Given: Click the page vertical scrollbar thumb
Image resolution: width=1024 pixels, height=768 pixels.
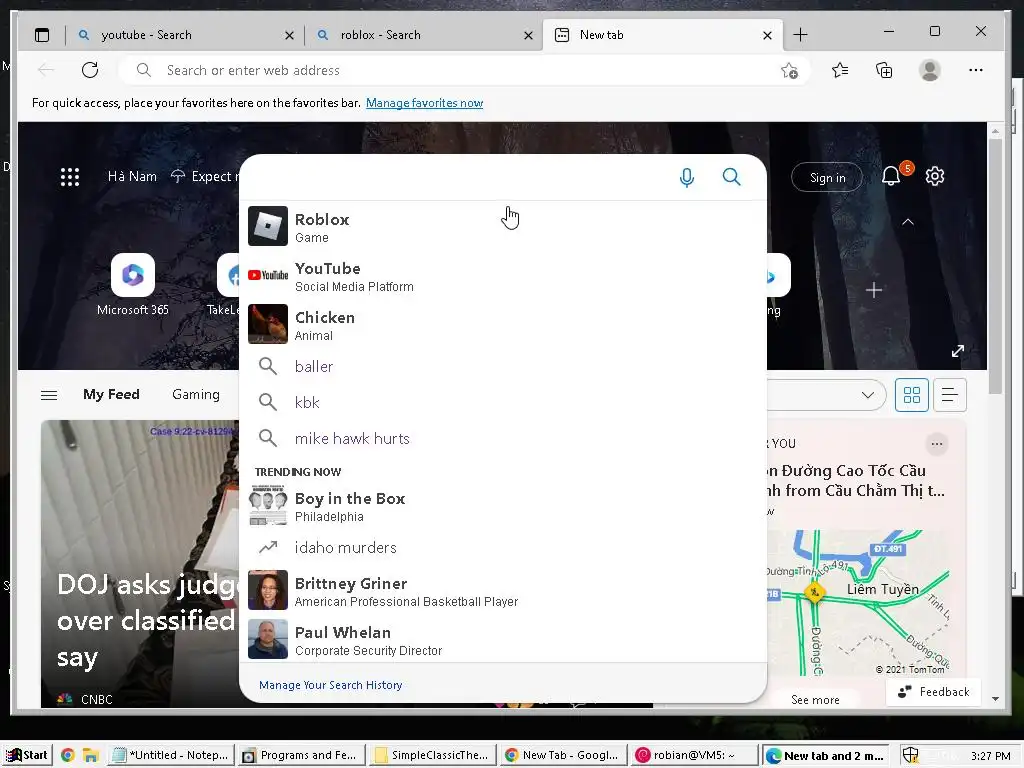Looking at the screenshot, I should 995,266.
